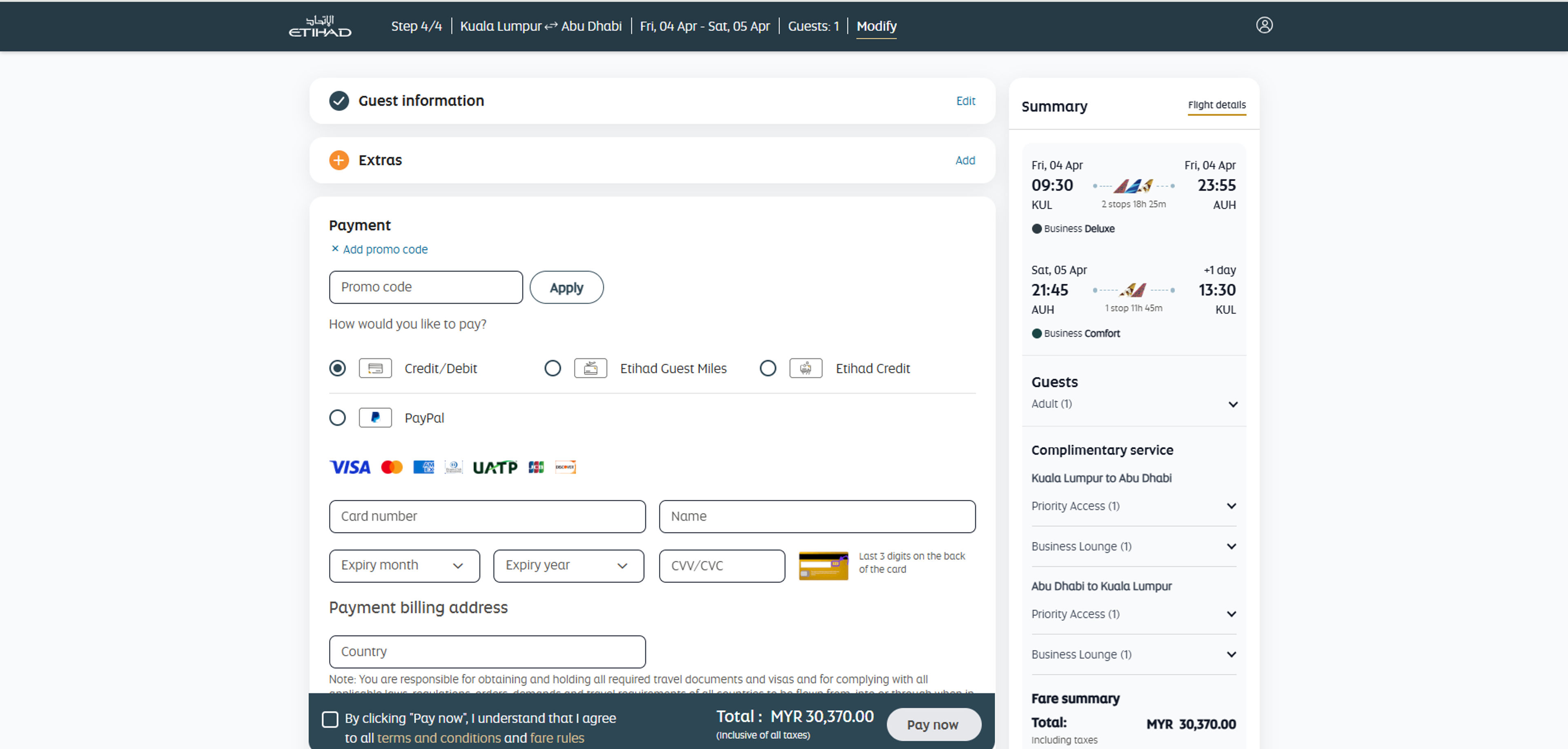Click the VISA card logo

coord(350,467)
